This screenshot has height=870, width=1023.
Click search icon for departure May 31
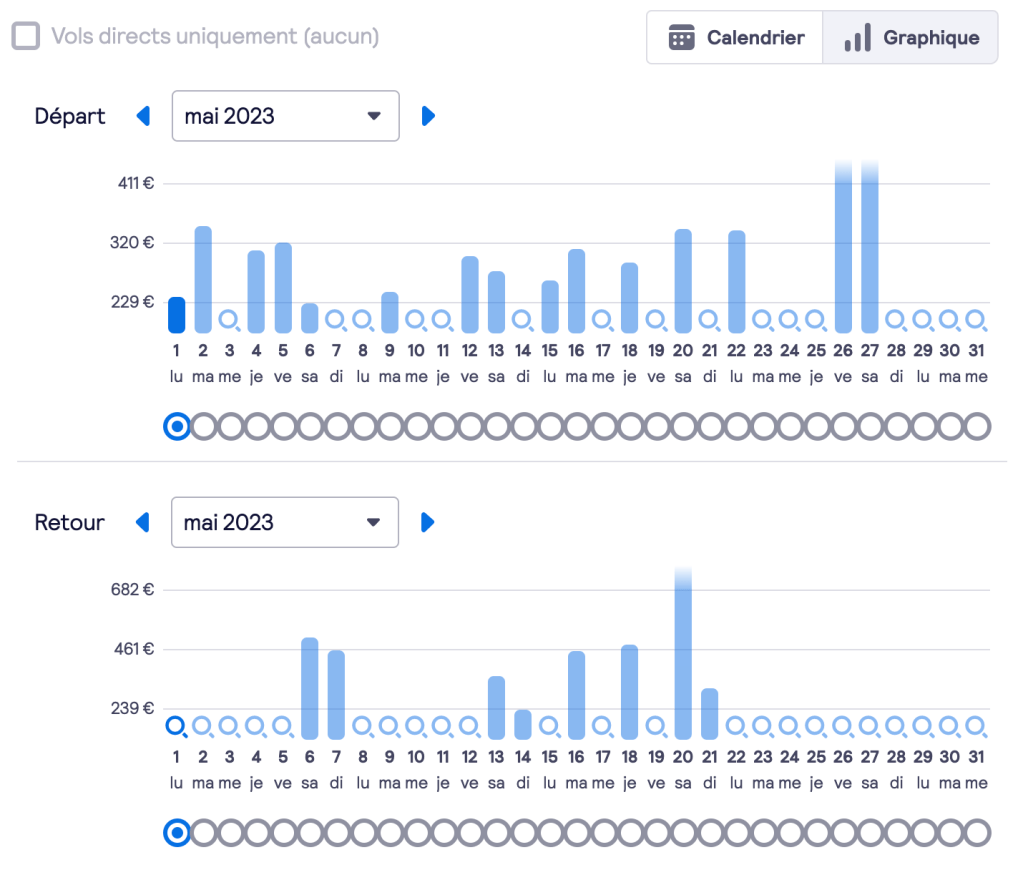click(x=977, y=320)
